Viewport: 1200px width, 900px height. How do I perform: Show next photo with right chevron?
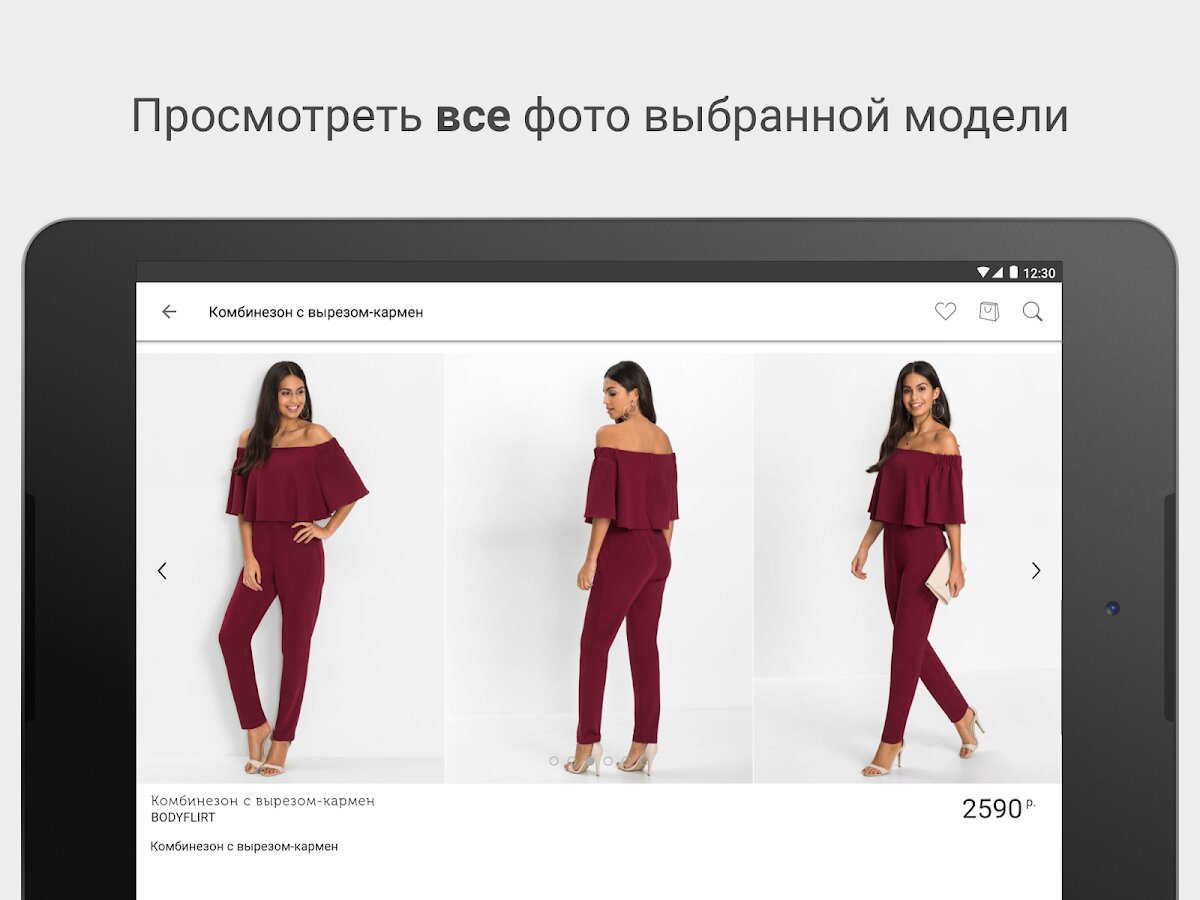pos(1036,571)
